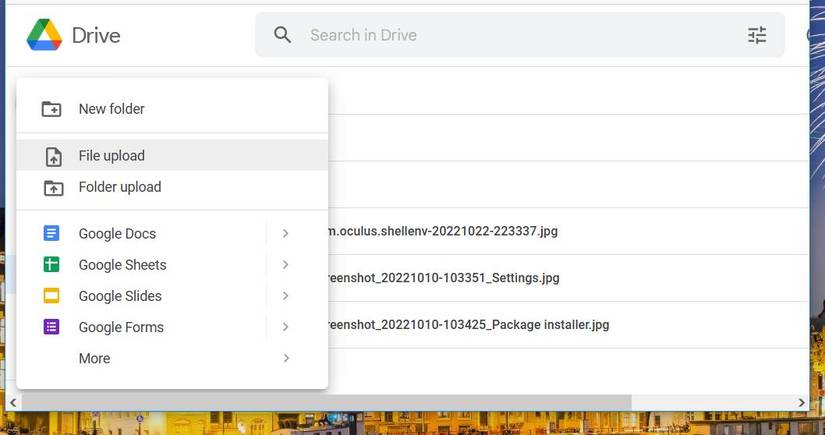Click the purple Google Forms icon
This screenshot has height=435, width=825.
(x=51, y=327)
